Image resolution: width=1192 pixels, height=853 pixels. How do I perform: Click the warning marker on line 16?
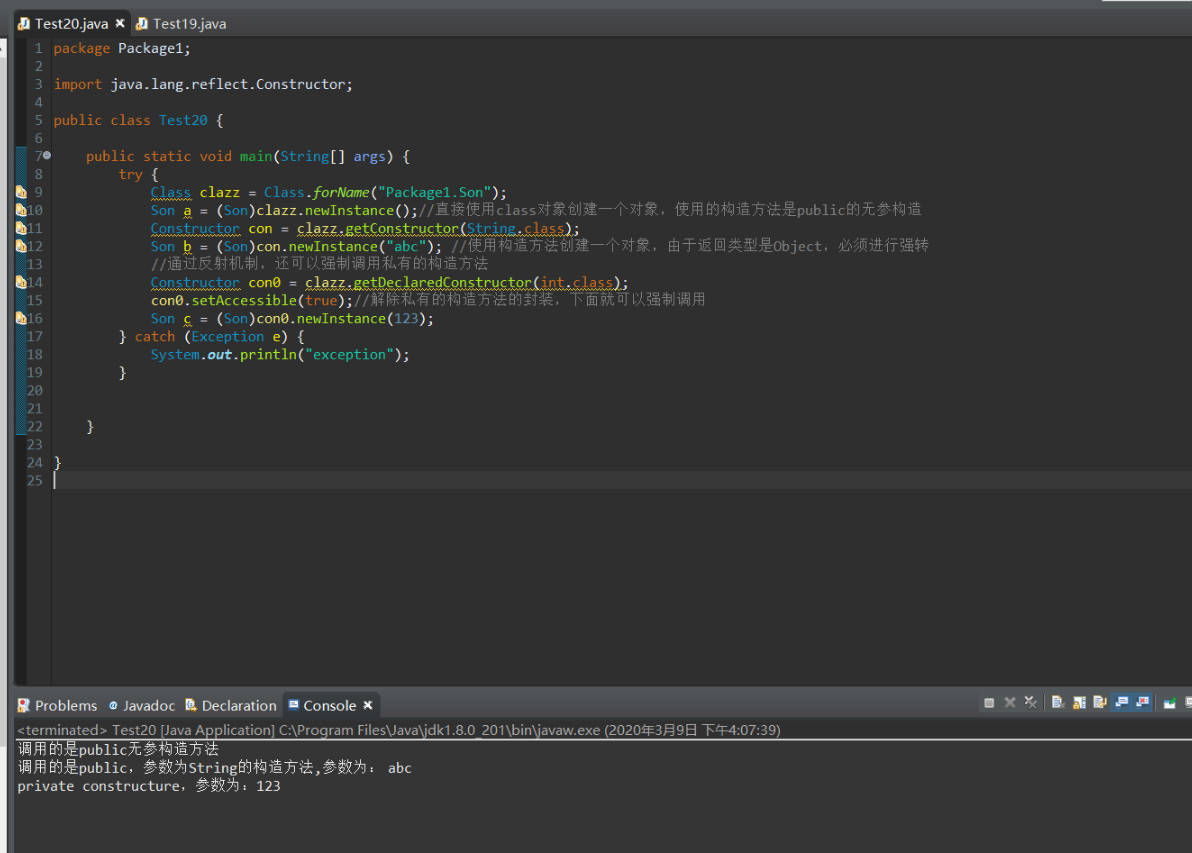(x=21, y=319)
